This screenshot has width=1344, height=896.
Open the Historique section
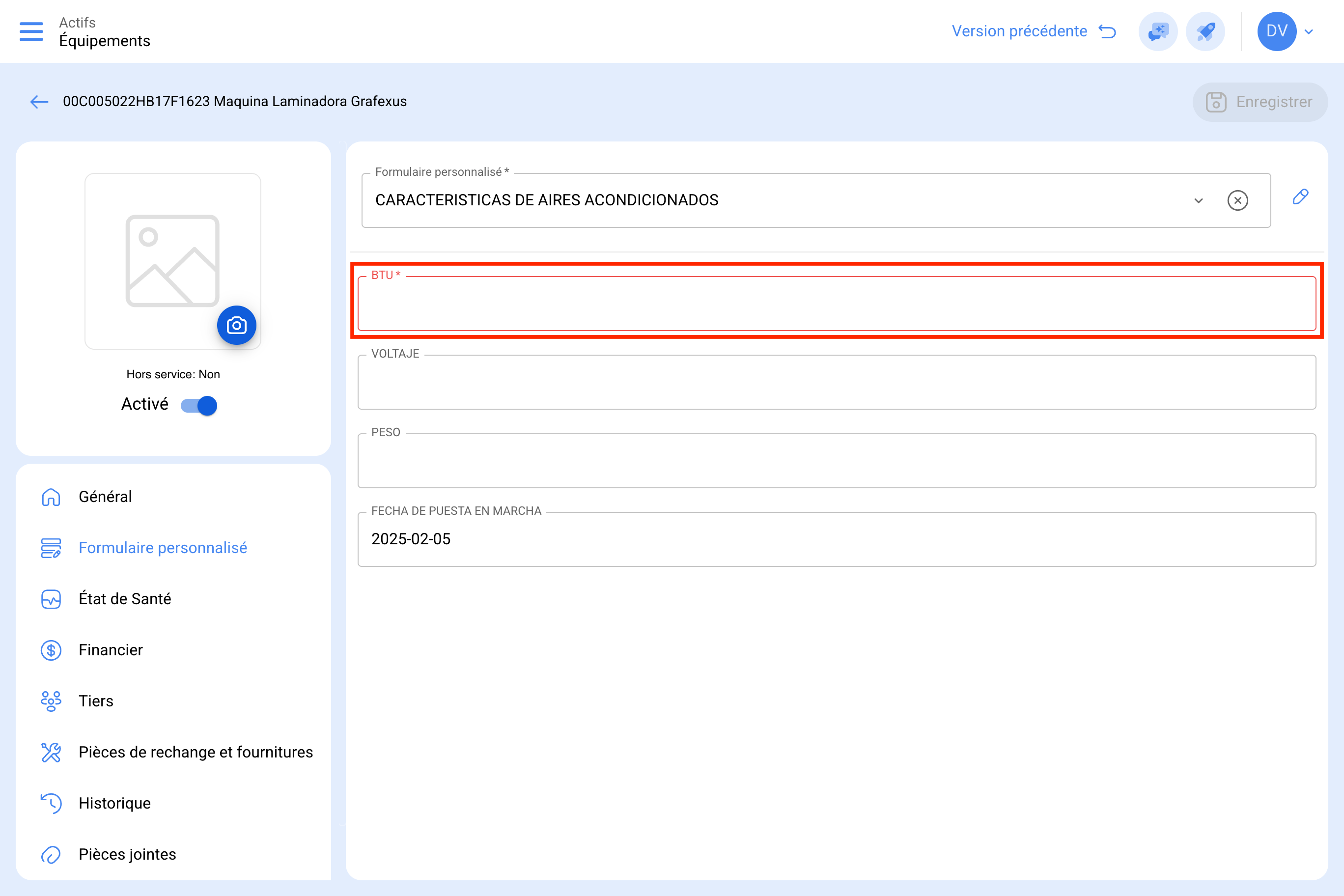coord(173,803)
